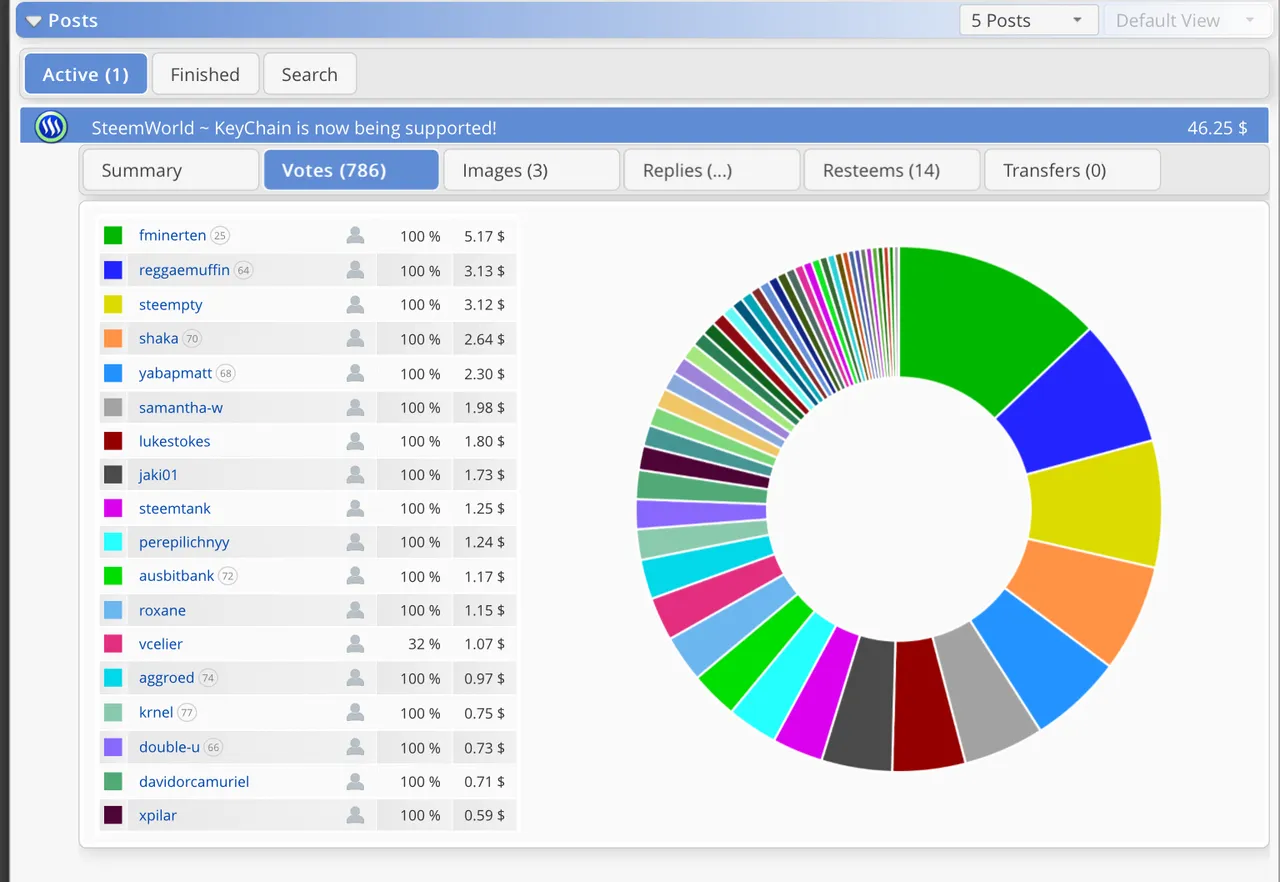
Task: Click the profile icon in yabapmatt row
Action: click(355, 373)
